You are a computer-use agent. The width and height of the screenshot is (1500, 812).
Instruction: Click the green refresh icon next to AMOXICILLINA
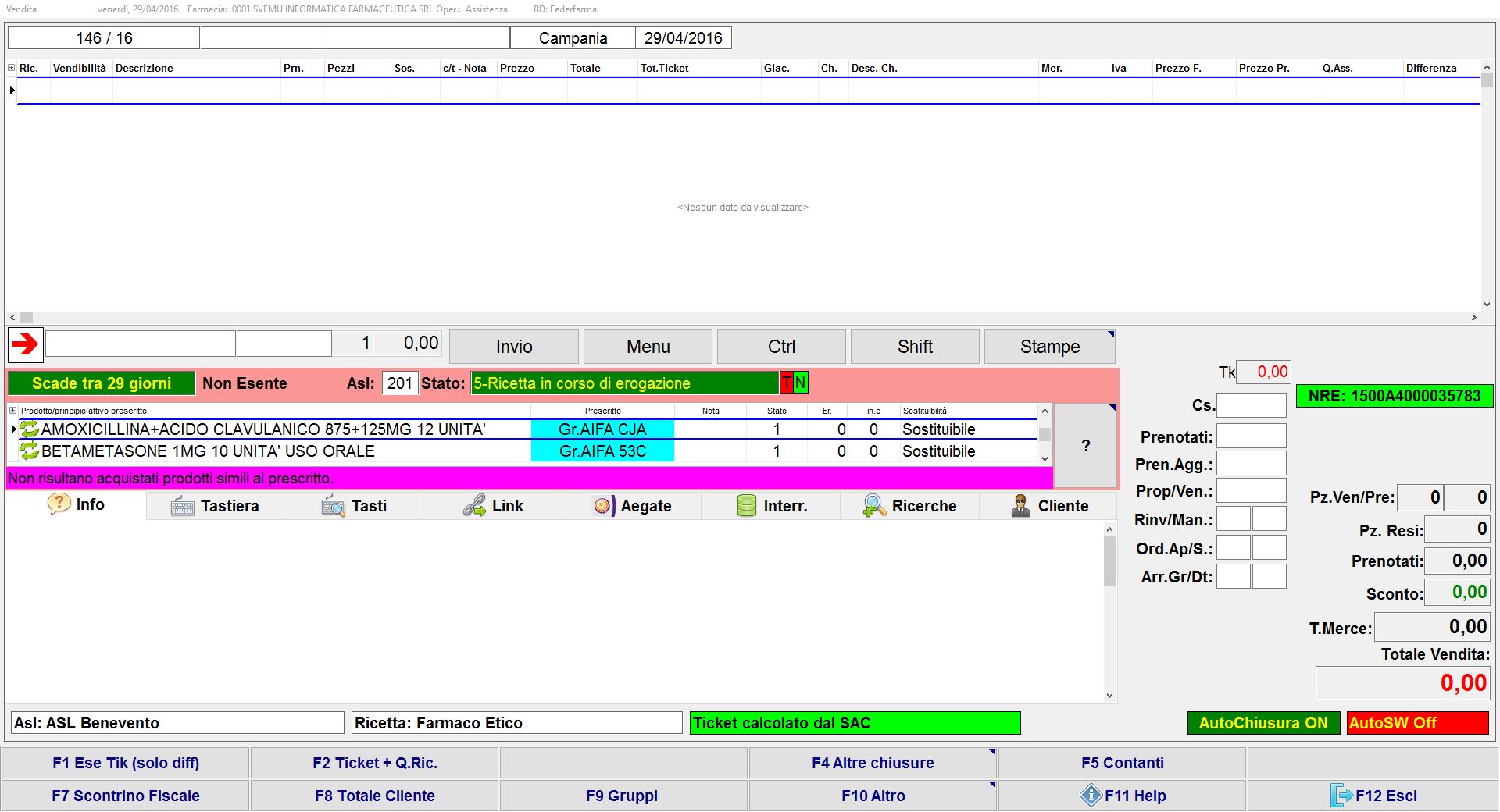pos(30,429)
